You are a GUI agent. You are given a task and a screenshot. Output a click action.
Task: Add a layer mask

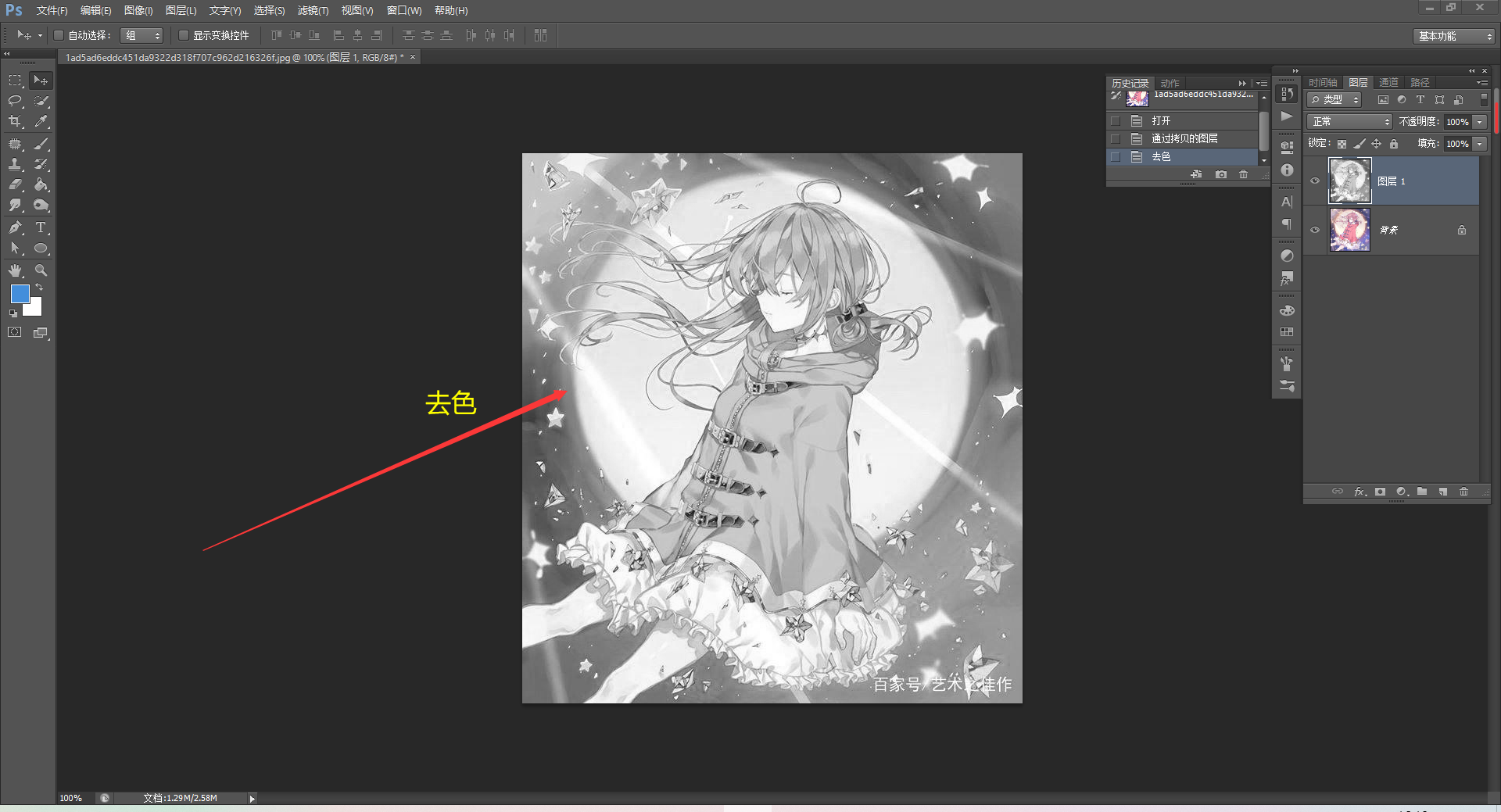(x=1380, y=492)
